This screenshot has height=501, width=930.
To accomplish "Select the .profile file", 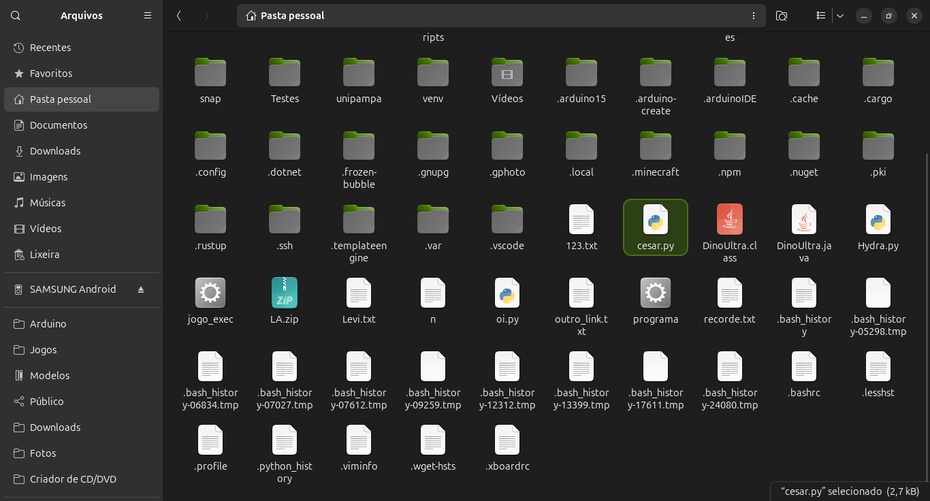I will pyautogui.click(x=210, y=448).
